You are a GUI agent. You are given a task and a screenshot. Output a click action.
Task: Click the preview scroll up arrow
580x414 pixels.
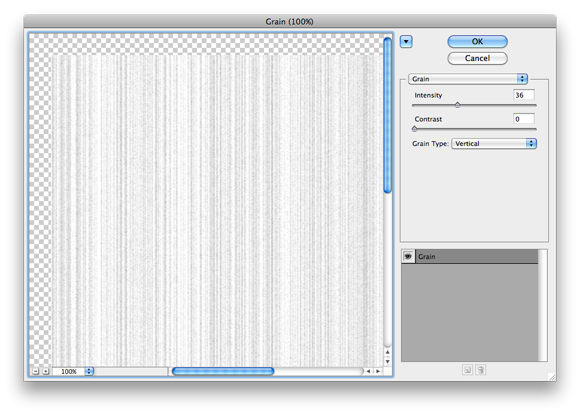tap(387, 352)
